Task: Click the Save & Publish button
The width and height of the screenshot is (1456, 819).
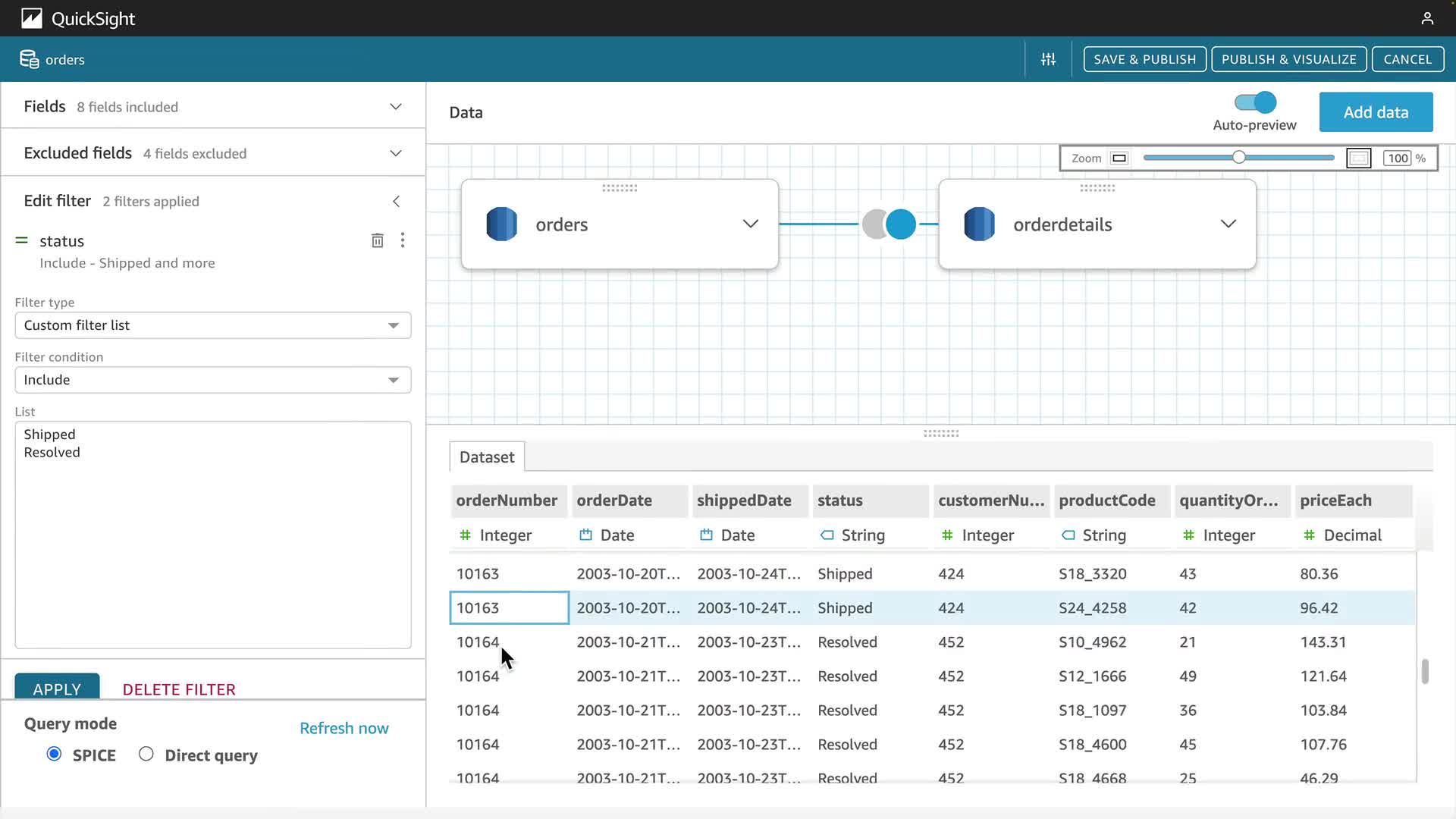Action: (x=1144, y=59)
